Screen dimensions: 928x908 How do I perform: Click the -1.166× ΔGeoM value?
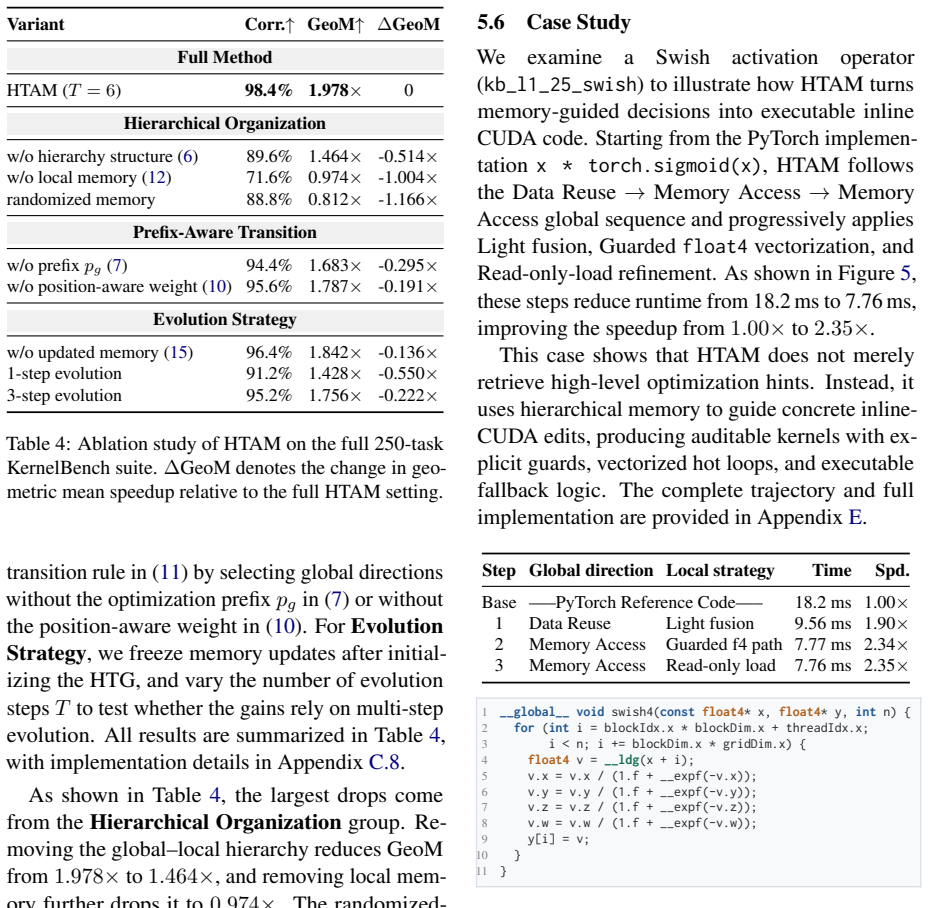click(408, 199)
